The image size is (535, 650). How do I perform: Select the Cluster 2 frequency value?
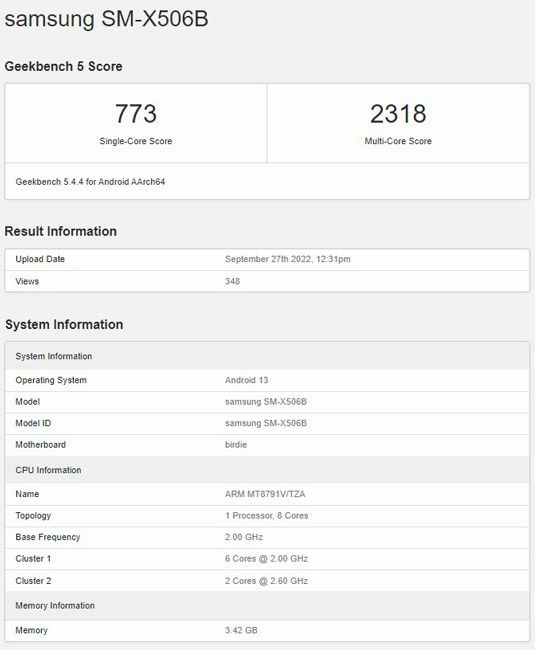tap(266, 581)
